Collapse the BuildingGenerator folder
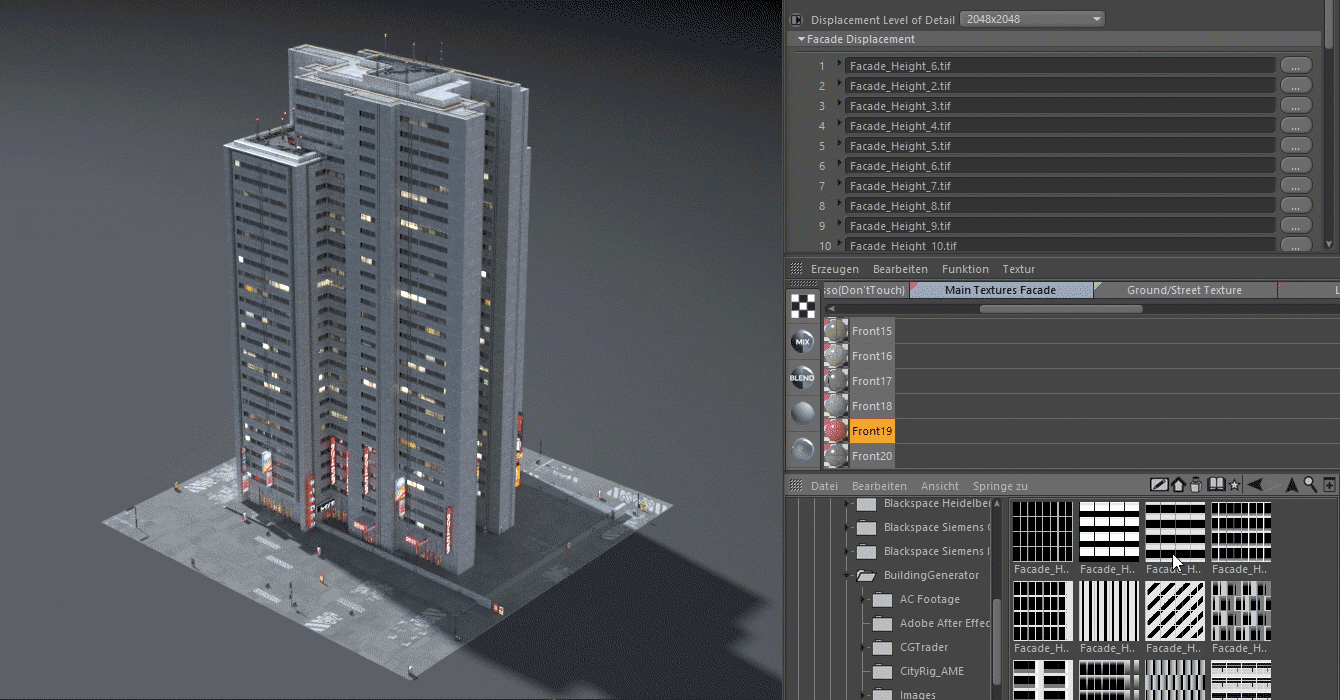1340x700 pixels. click(x=846, y=575)
